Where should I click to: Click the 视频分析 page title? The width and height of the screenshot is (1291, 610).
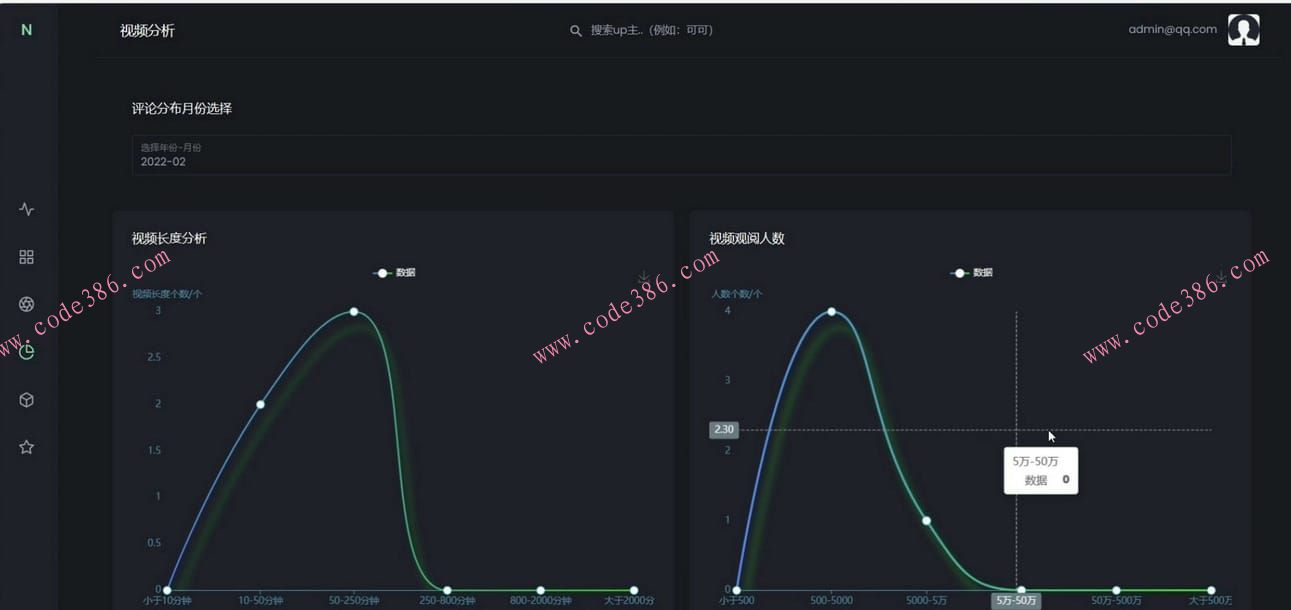[x=147, y=30]
